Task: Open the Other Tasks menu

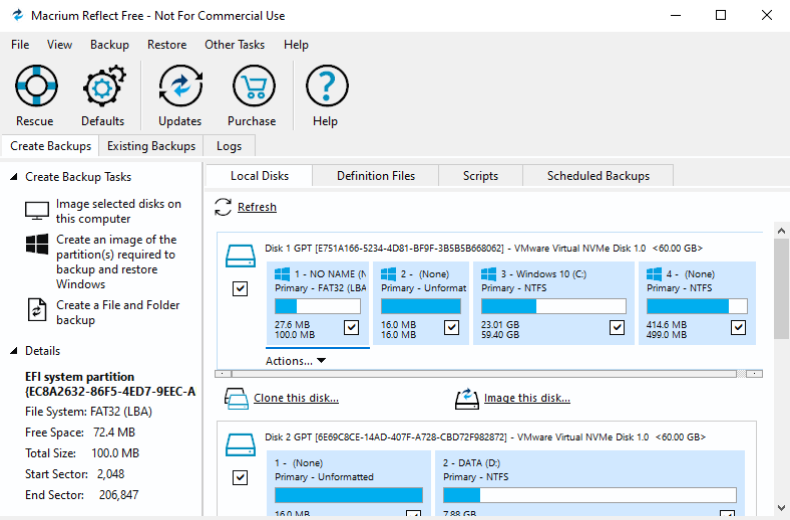Action: pos(234,45)
